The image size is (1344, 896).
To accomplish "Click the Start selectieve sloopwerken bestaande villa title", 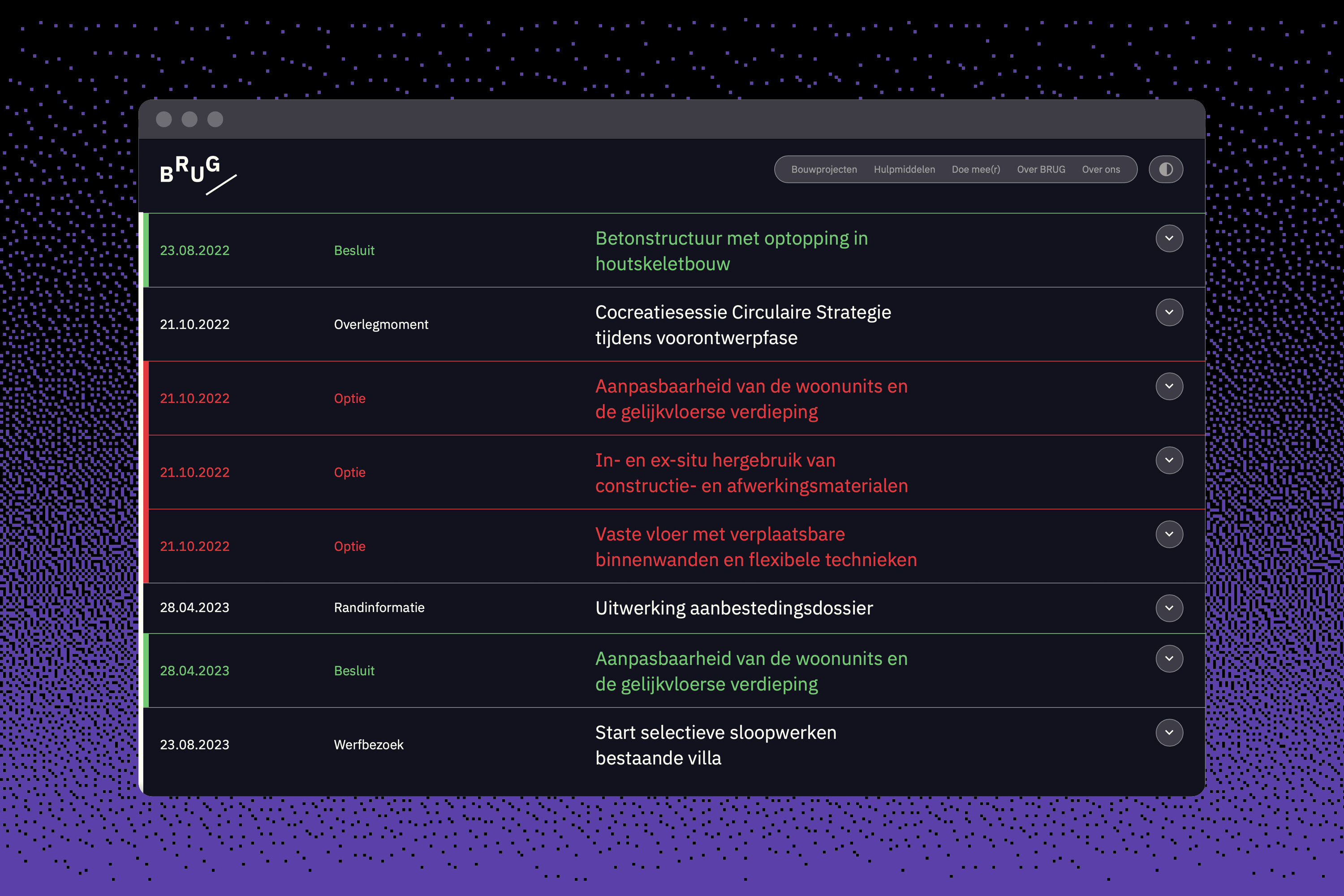I will coord(715,745).
